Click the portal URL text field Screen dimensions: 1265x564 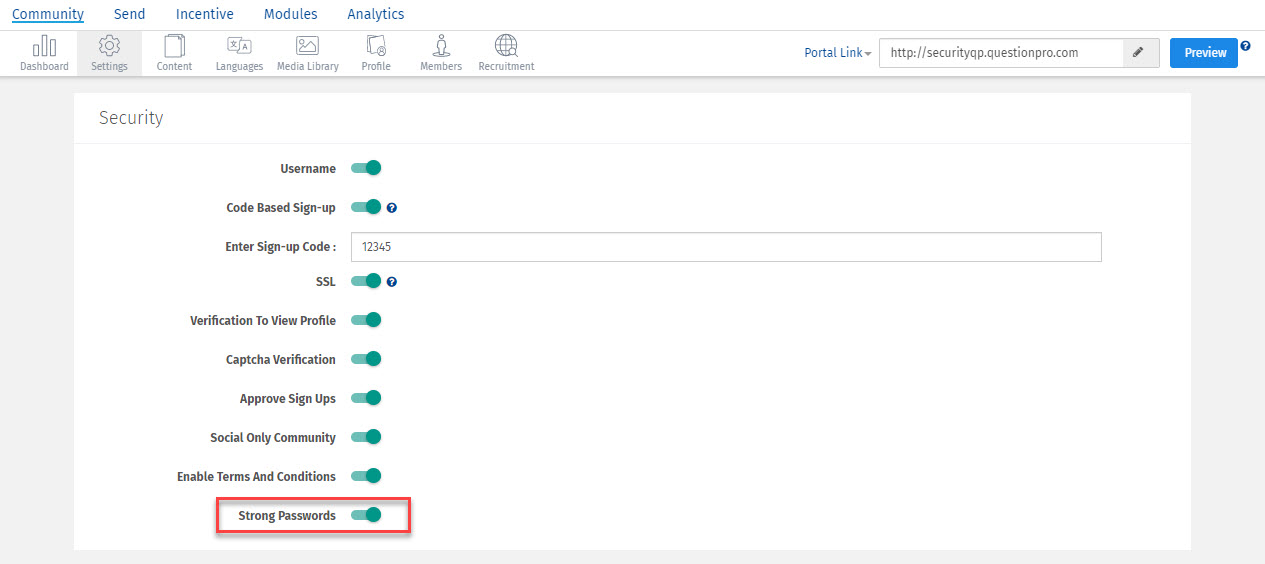pyautogui.click(x=1000, y=53)
